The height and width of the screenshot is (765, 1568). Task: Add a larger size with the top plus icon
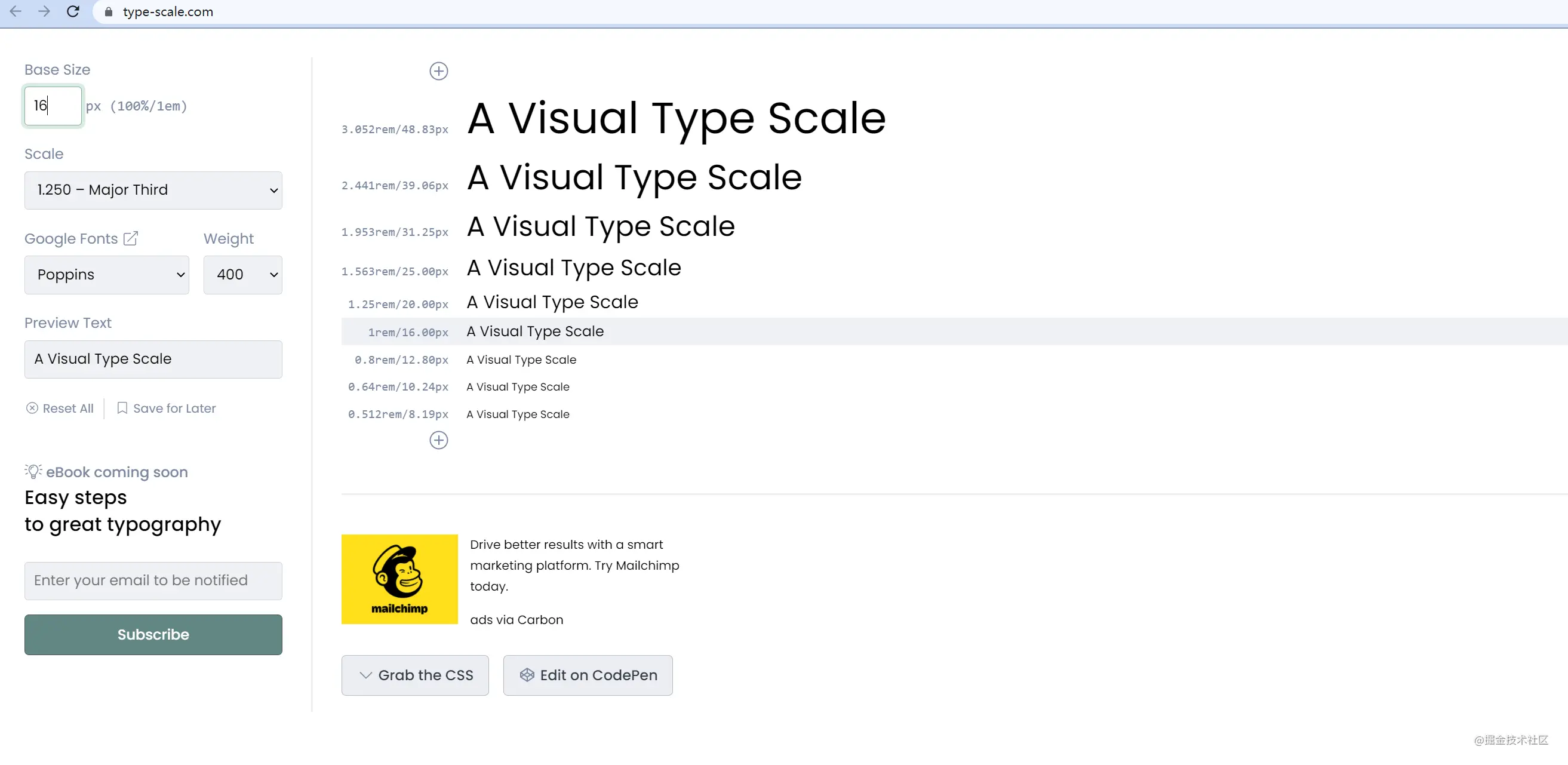click(x=438, y=71)
